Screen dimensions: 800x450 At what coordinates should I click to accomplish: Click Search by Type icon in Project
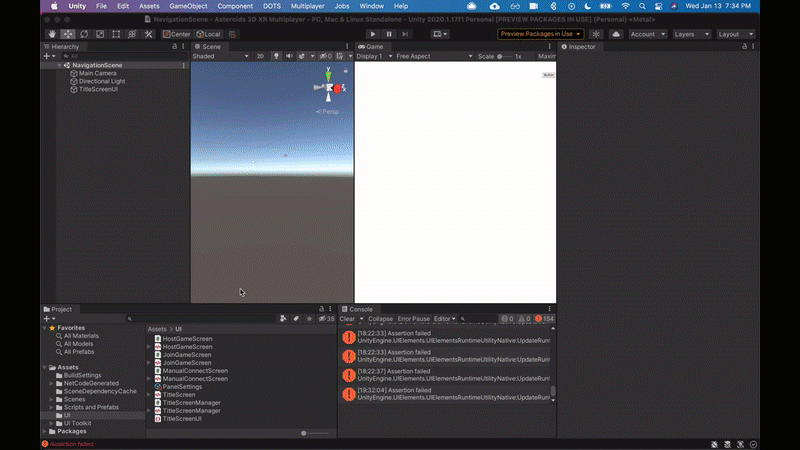point(283,319)
